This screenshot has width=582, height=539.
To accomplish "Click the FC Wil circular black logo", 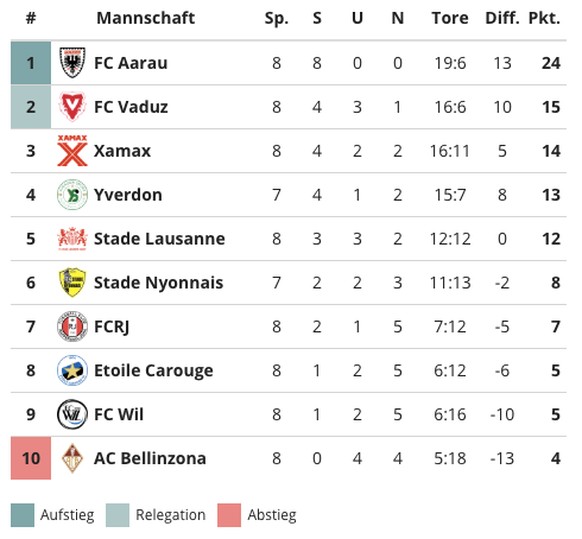I will 72,414.
